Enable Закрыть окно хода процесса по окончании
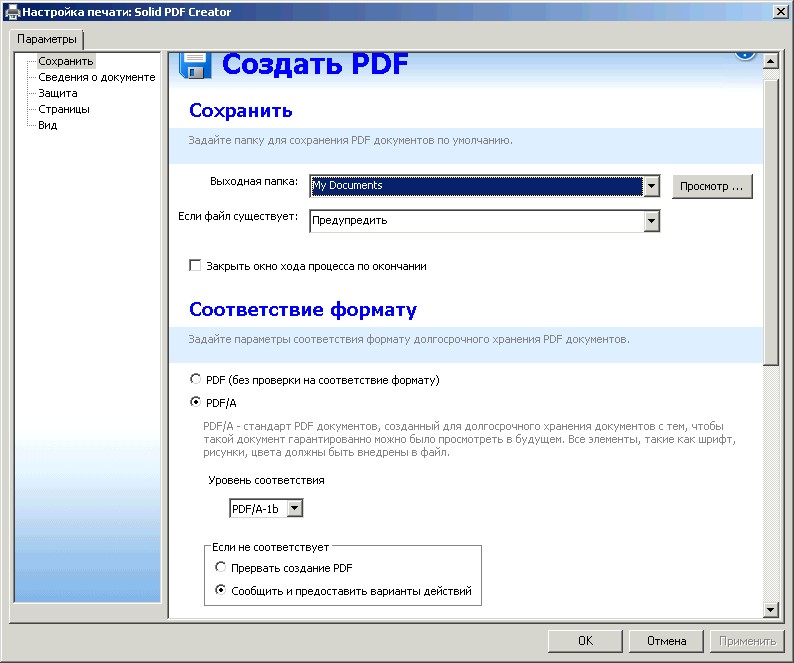Screen dimensions: 794x663 [195, 265]
